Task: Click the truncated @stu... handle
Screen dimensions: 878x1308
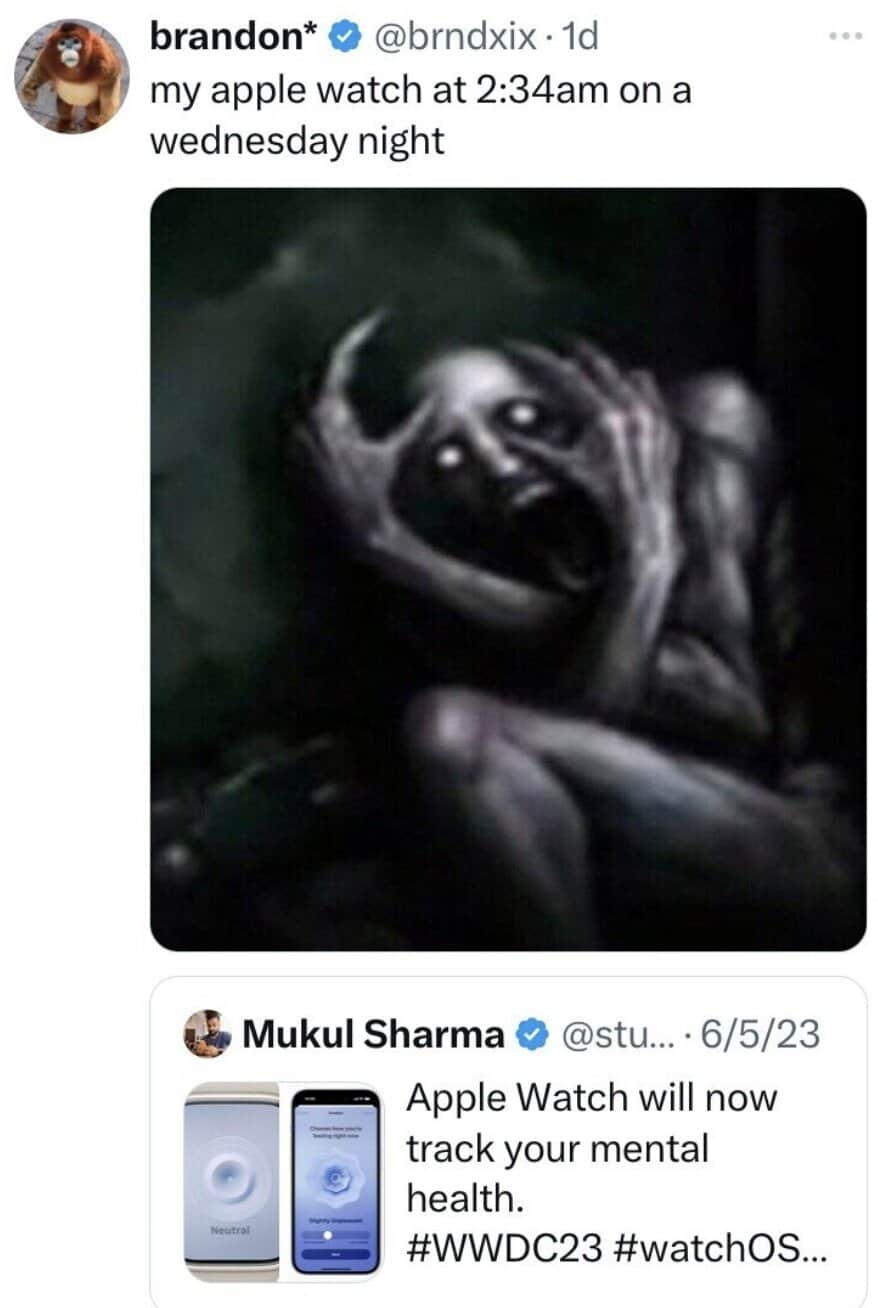Action: click(x=608, y=1035)
